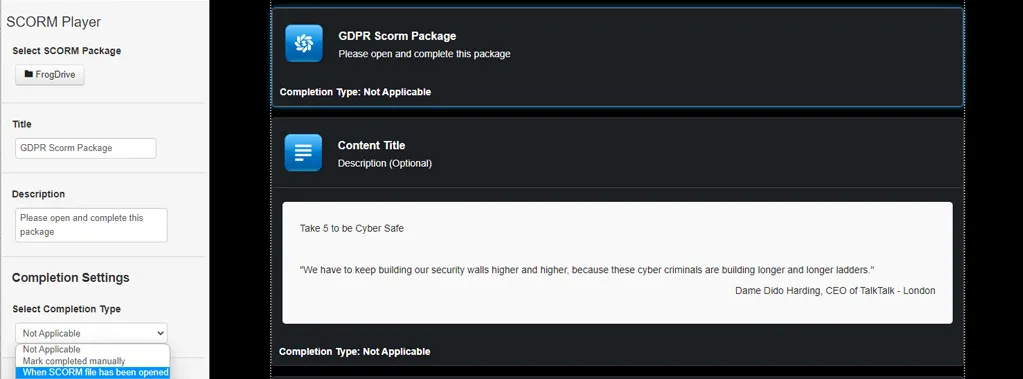Click the Title field containing GDPR Scorm Package

pyautogui.click(x=85, y=148)
